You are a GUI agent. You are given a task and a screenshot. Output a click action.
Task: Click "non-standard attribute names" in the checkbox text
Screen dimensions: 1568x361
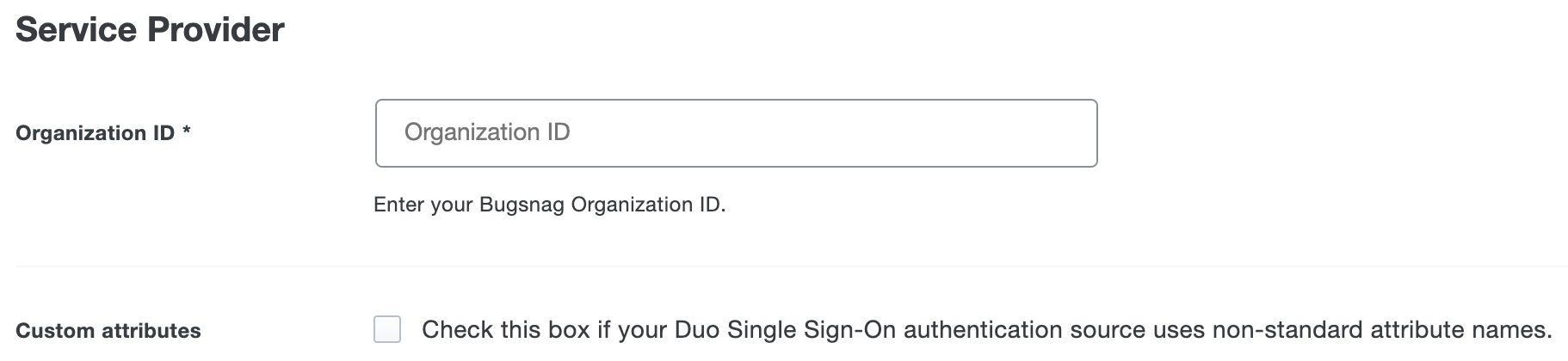[1381, 330]
